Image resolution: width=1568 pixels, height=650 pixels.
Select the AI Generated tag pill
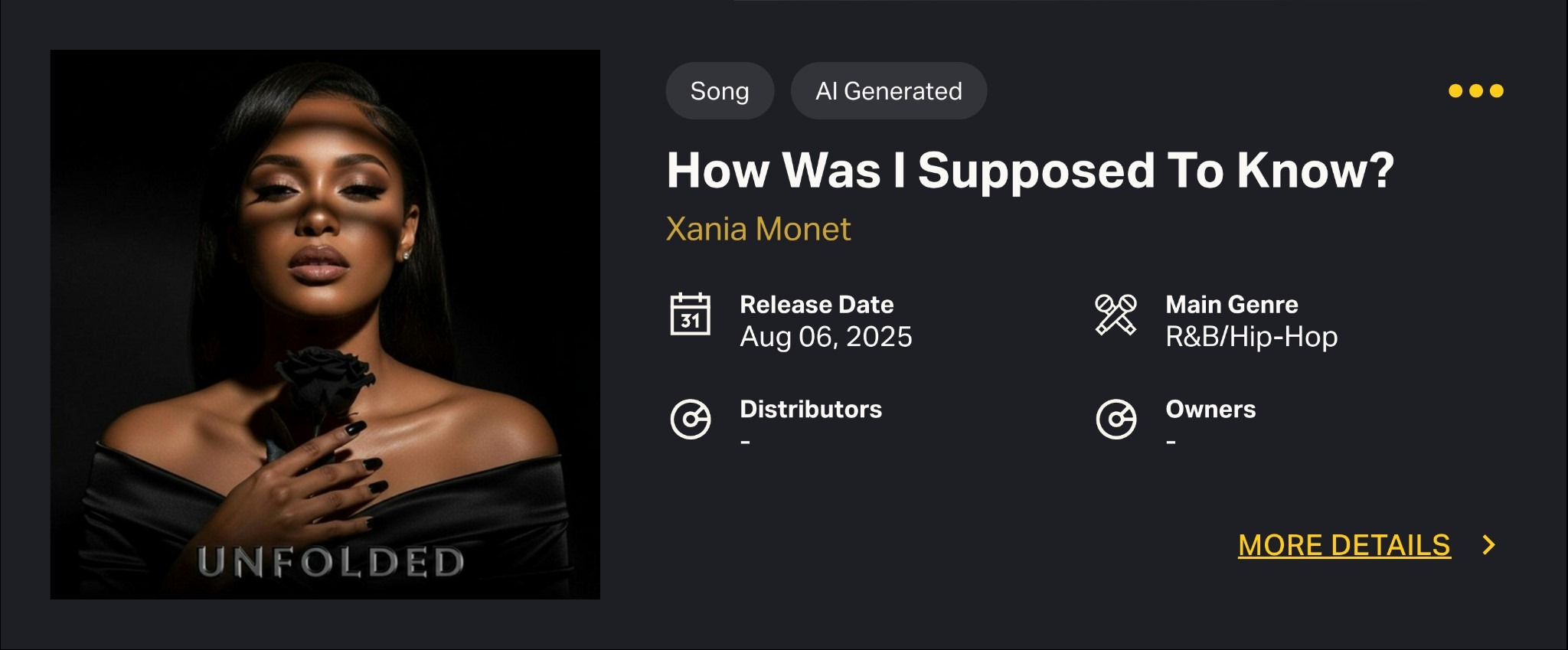click(889, 91)
